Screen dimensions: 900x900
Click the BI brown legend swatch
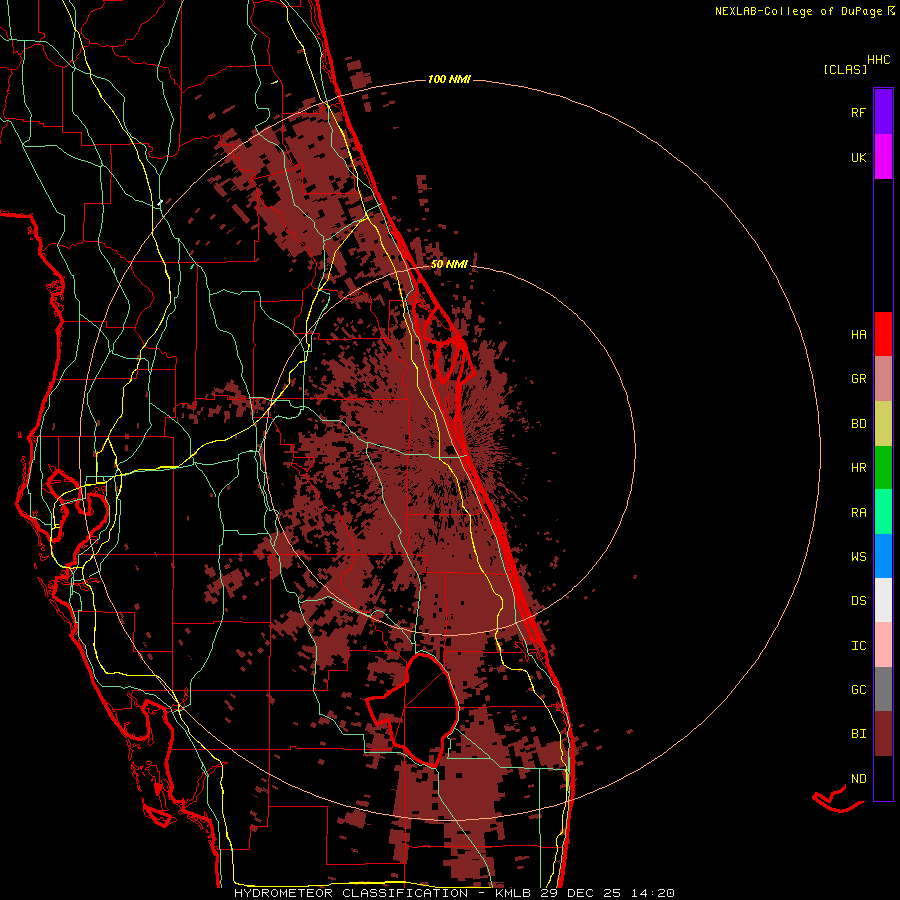click(883, 734)
